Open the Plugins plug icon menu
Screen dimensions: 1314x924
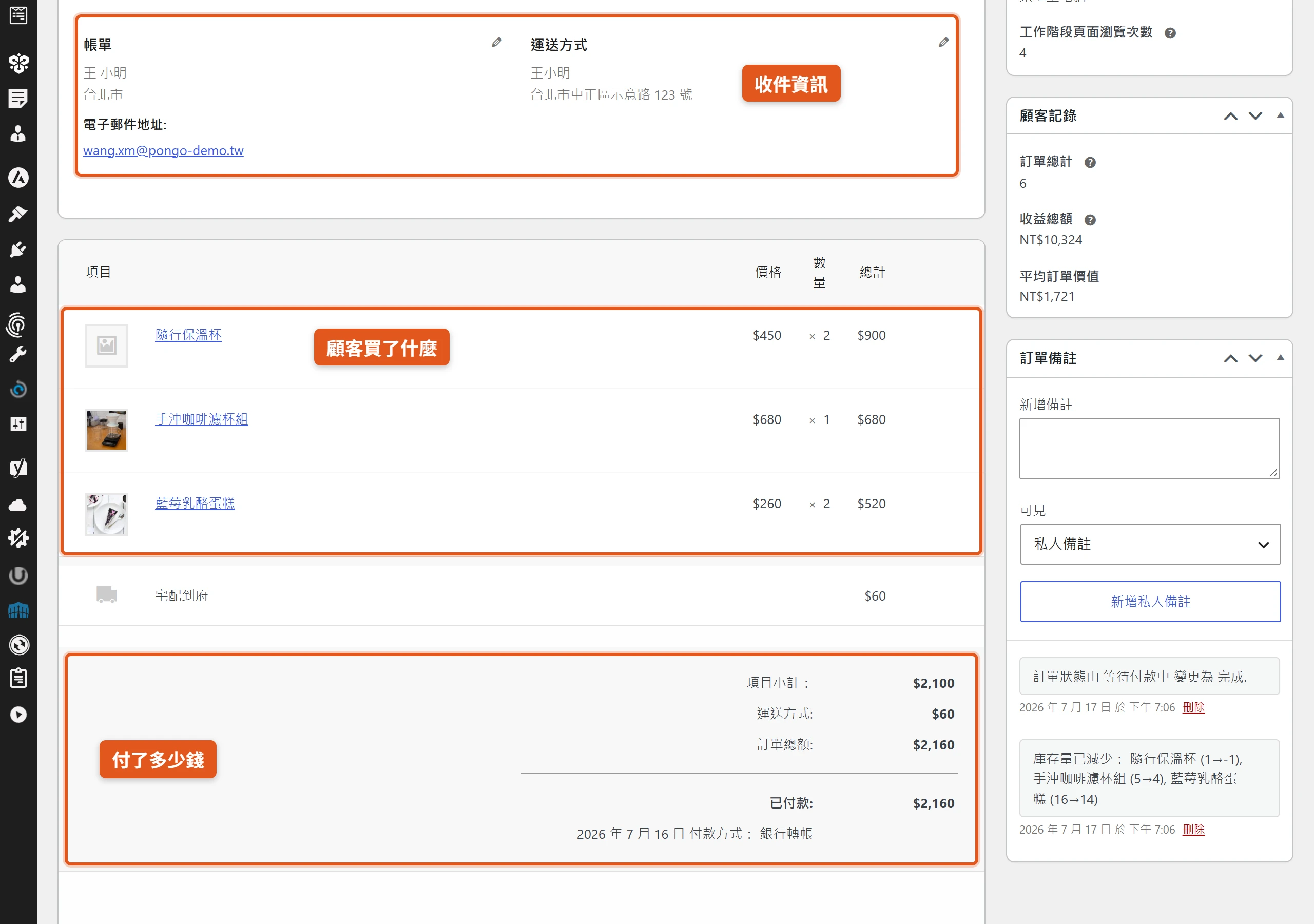point(18,249)
